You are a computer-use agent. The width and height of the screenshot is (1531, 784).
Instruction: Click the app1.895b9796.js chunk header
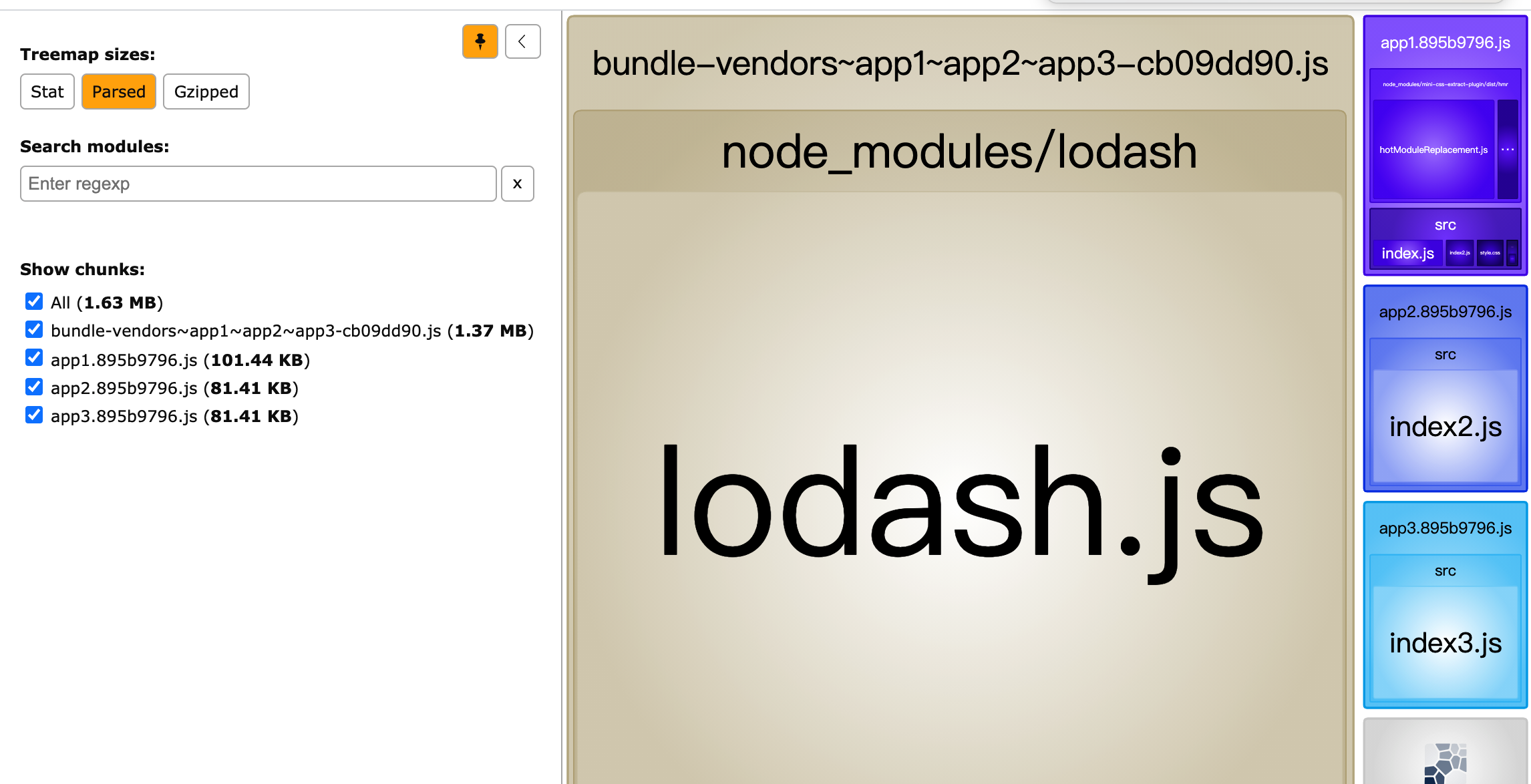(1445, 43)
